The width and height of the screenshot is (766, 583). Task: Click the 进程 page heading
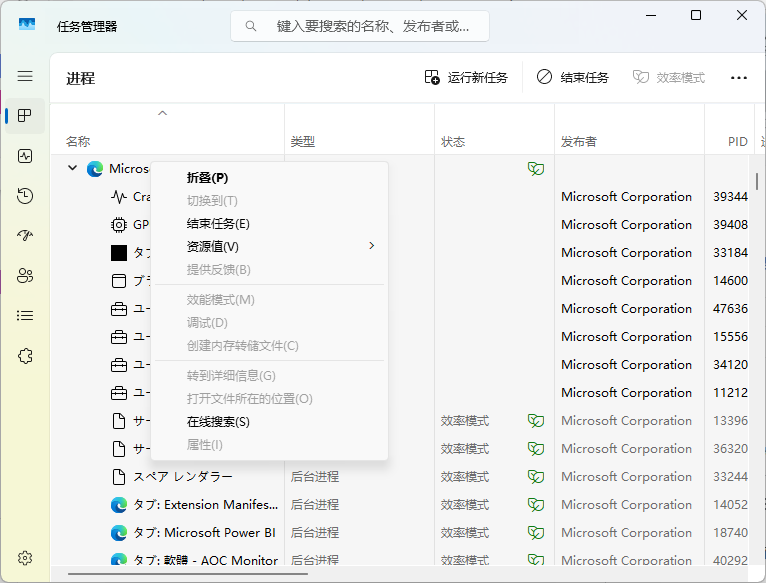[81, 78]
